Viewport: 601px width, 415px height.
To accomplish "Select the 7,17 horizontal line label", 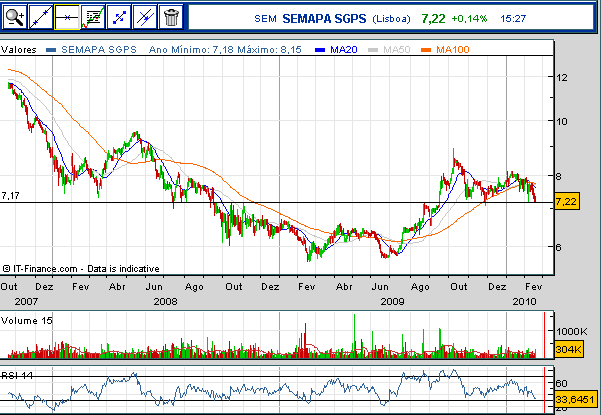I will (10, 196).
